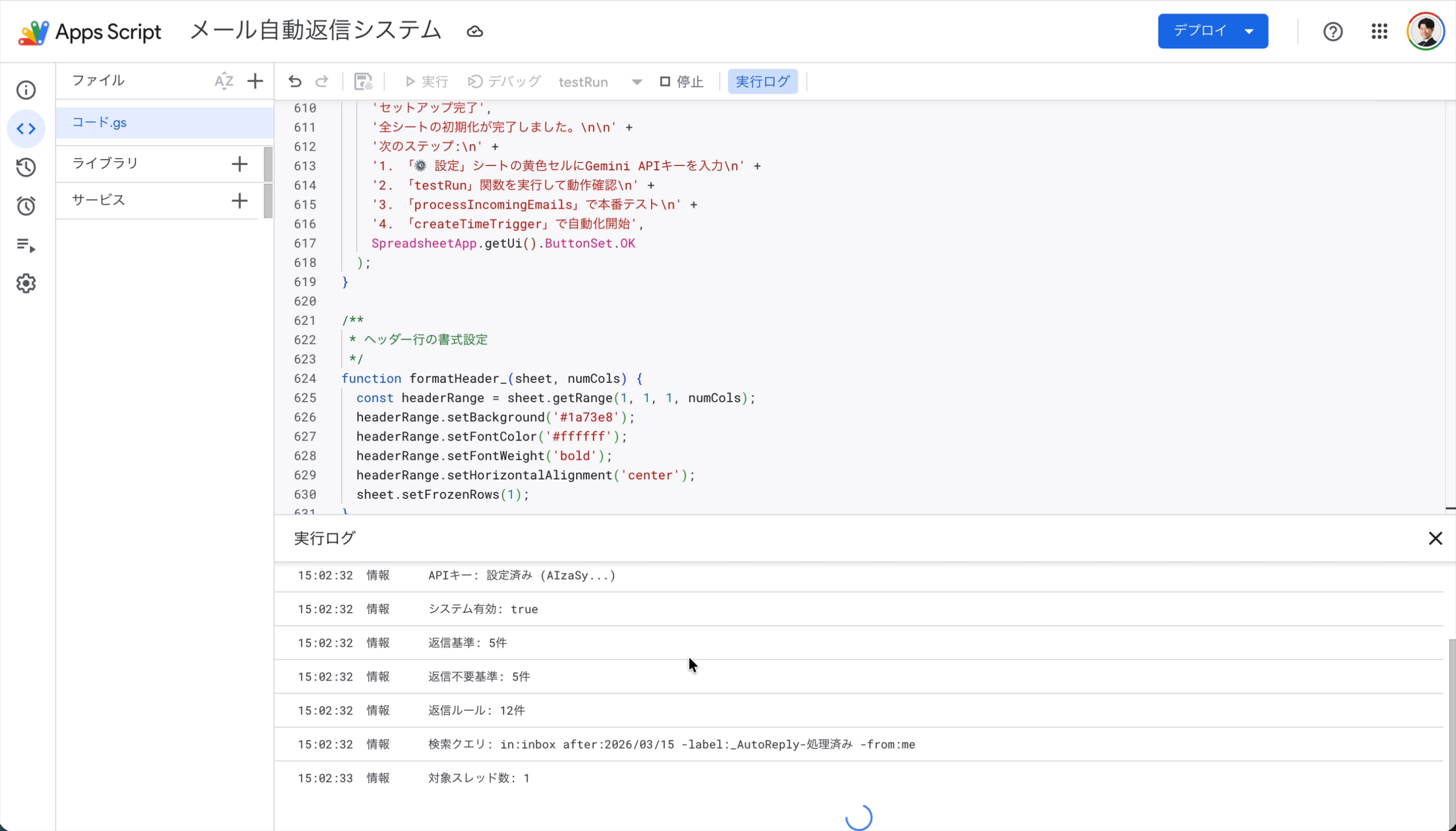
Task: Redo the code edit
Action: (321, 81)
